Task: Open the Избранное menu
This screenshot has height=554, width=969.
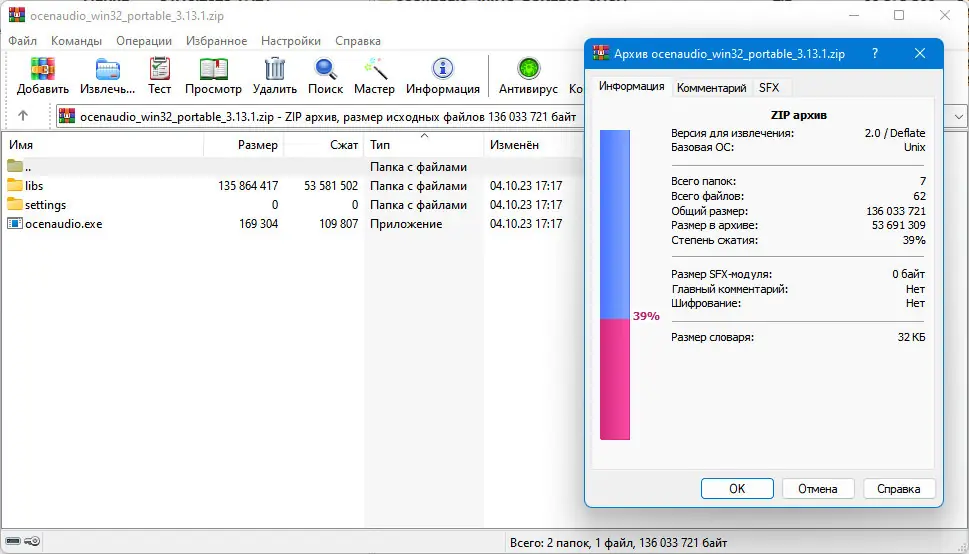Action: tap(216, 41)
